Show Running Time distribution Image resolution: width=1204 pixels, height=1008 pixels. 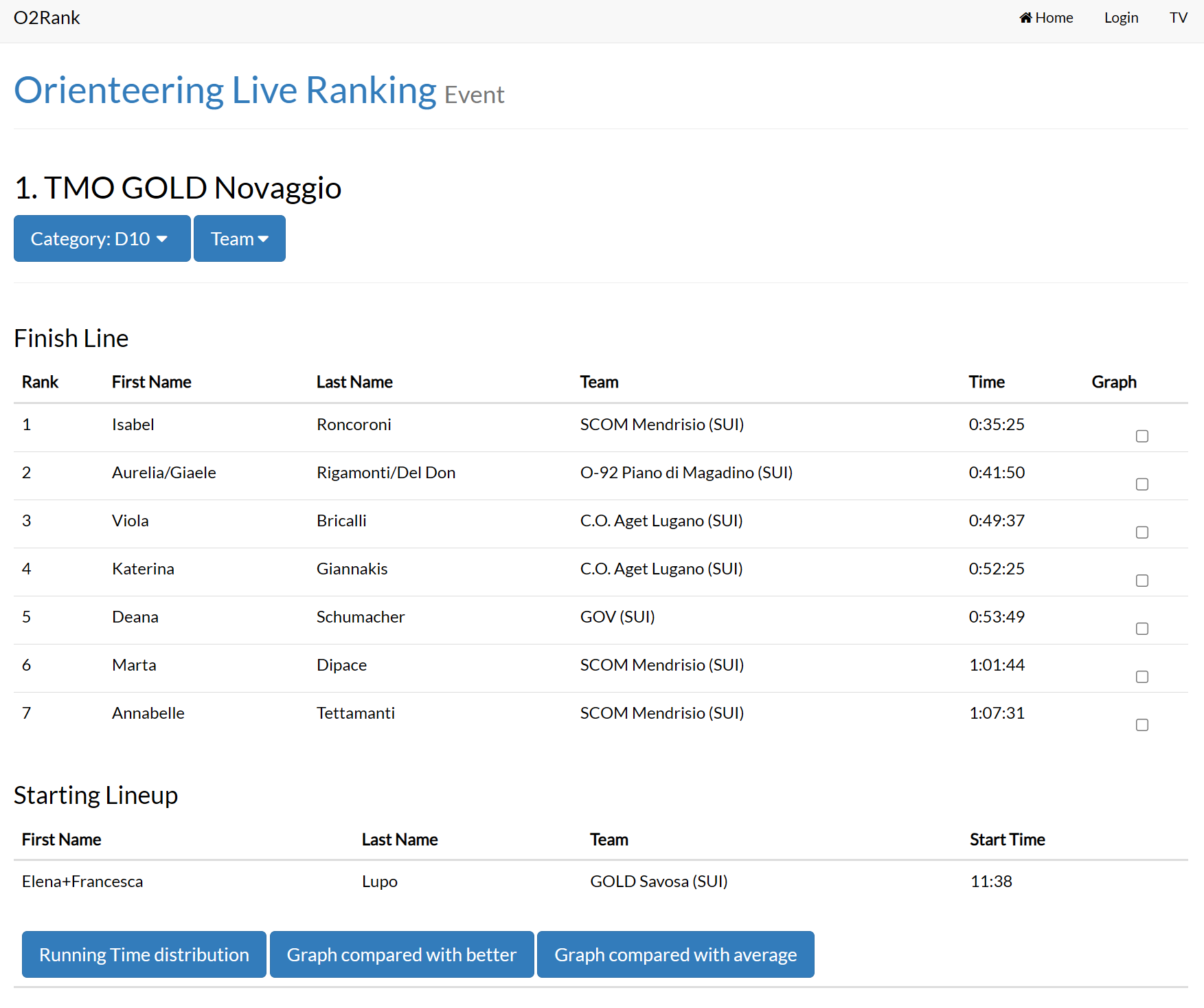[x=144, y=954]
